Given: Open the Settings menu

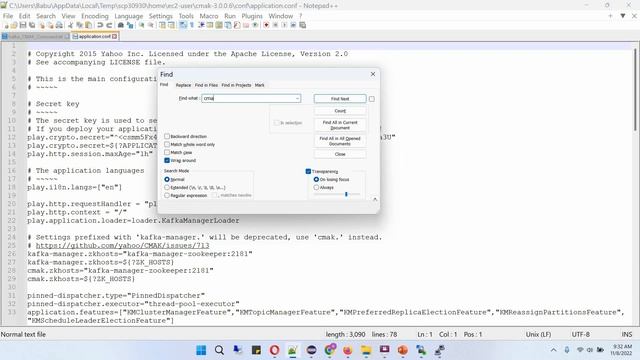Looking at the screenshot, I should point(160,16).
